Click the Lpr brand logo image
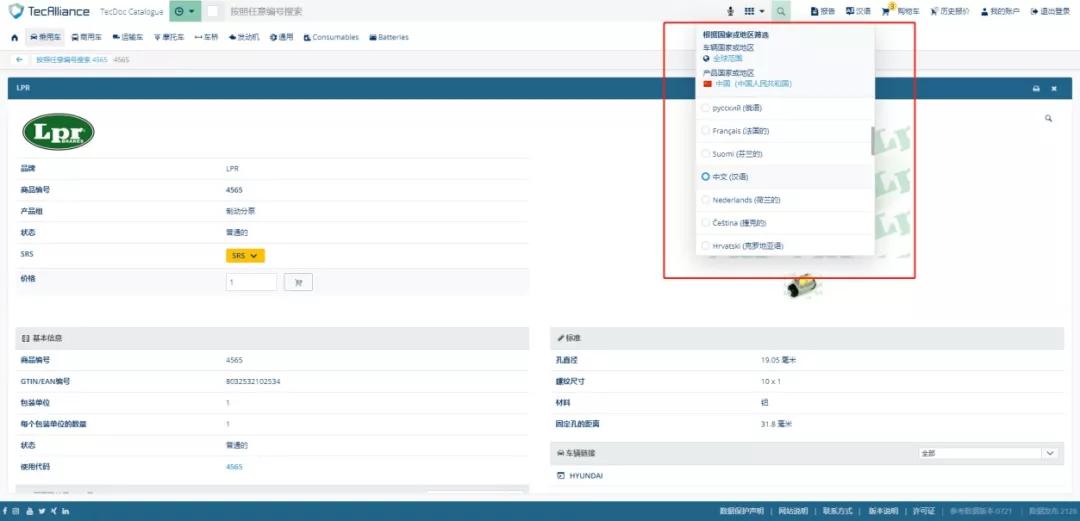The height and width of the screenshot is (521, 1080). pos(58,132)
